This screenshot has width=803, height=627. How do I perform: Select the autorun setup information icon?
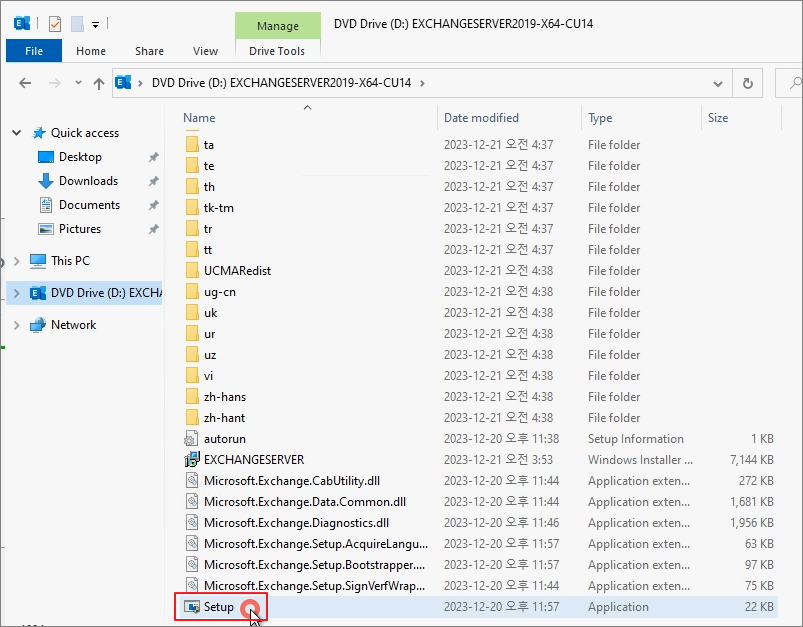coord(192,439)
